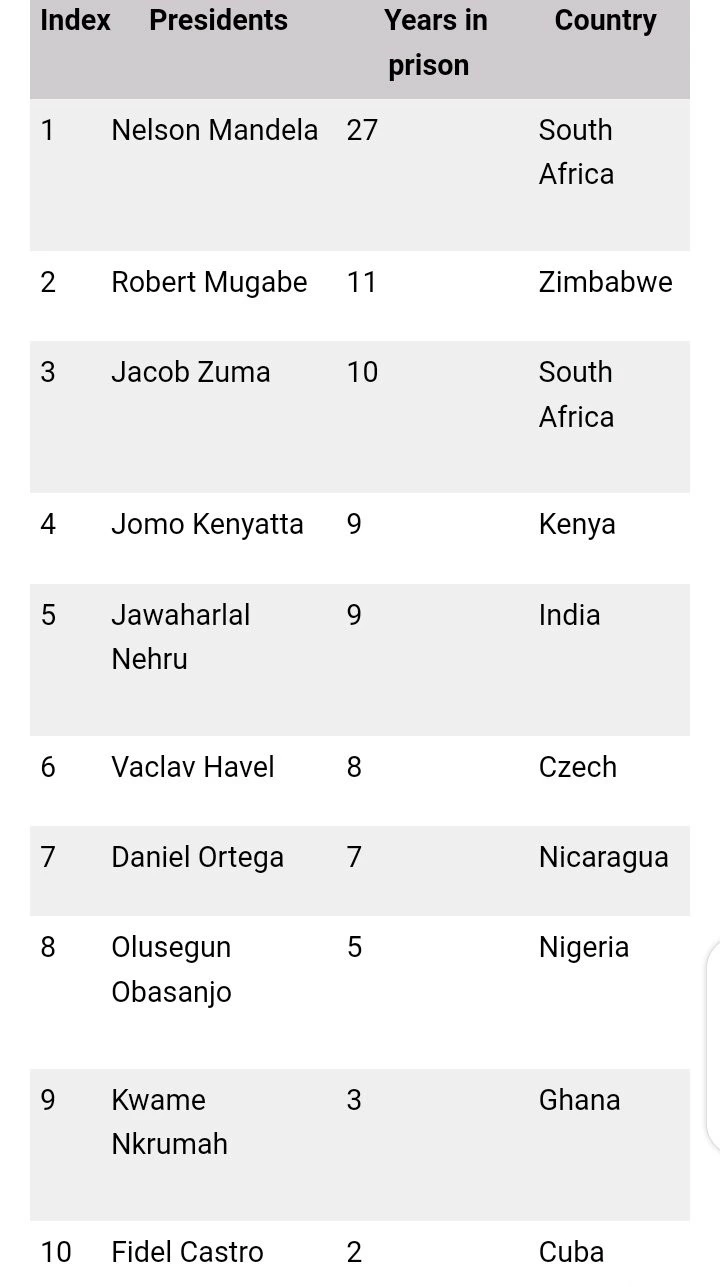Tap the edge panel handle on right side
Screen dimensions: 720x1287
tap(713, 1045)
